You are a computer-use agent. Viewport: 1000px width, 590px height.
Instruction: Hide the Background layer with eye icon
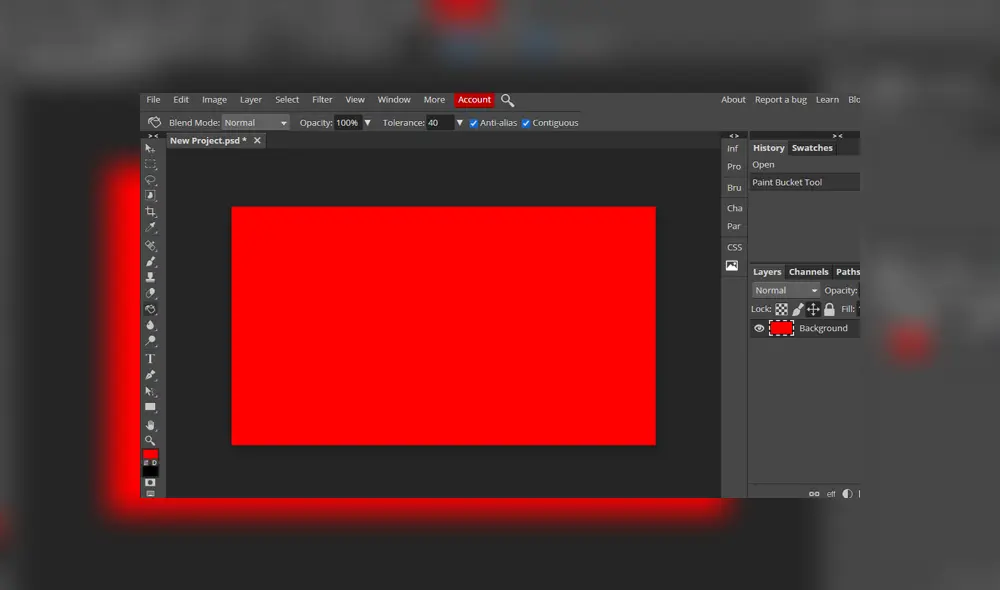pyautogui.click(x=759, y=328)
